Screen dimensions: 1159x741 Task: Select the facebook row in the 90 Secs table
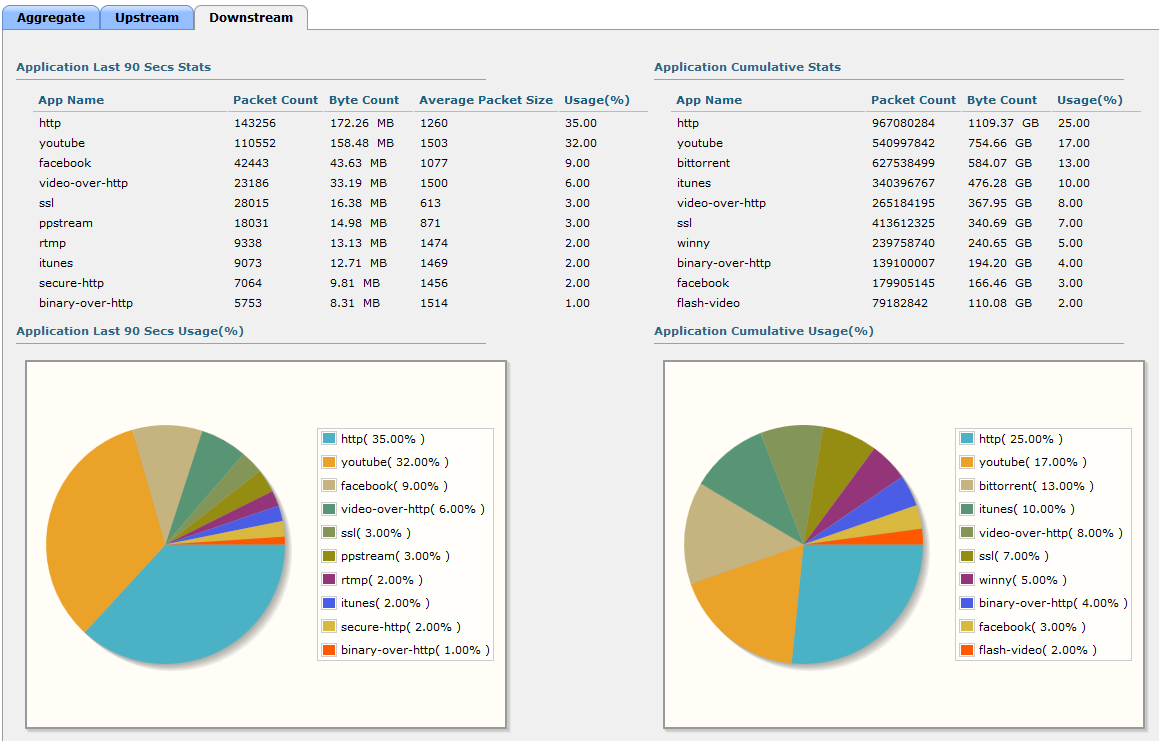point(65,163)
